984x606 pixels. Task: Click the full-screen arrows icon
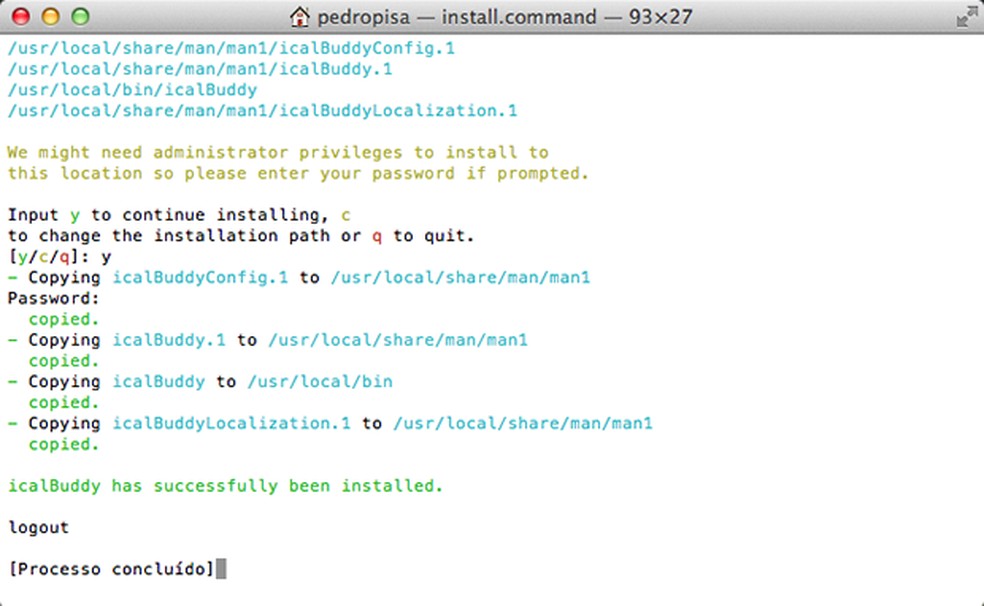click(967, 17)
